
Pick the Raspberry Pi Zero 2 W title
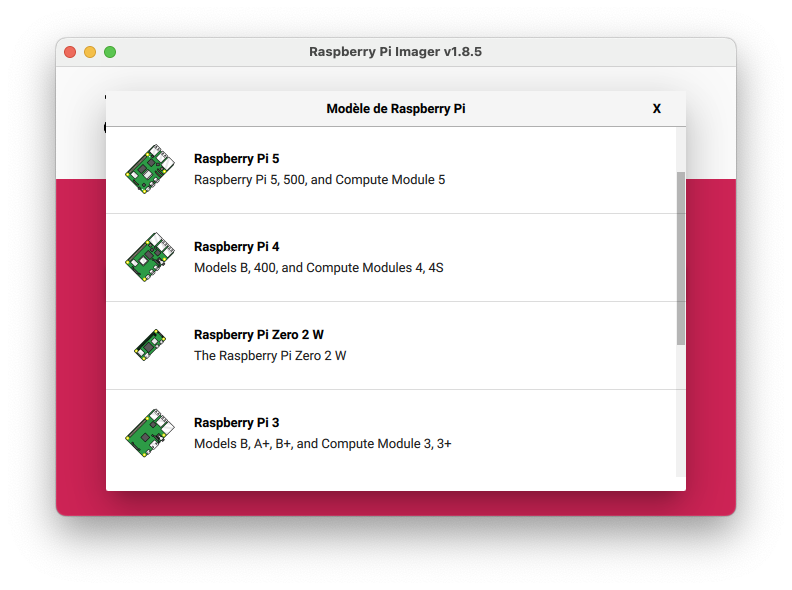[259, 334]
